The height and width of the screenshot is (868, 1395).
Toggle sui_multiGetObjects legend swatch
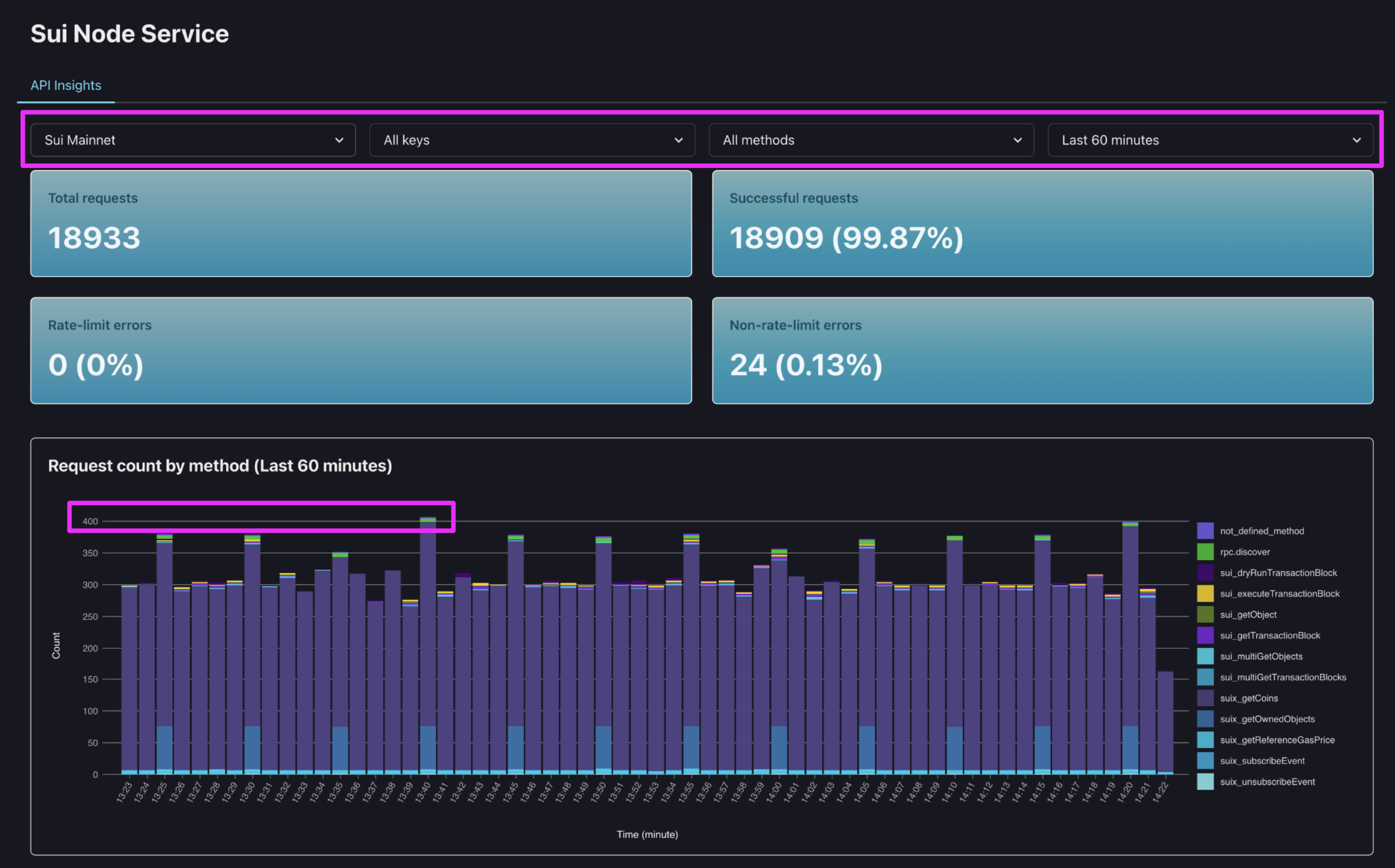(x=1205, y=656)
